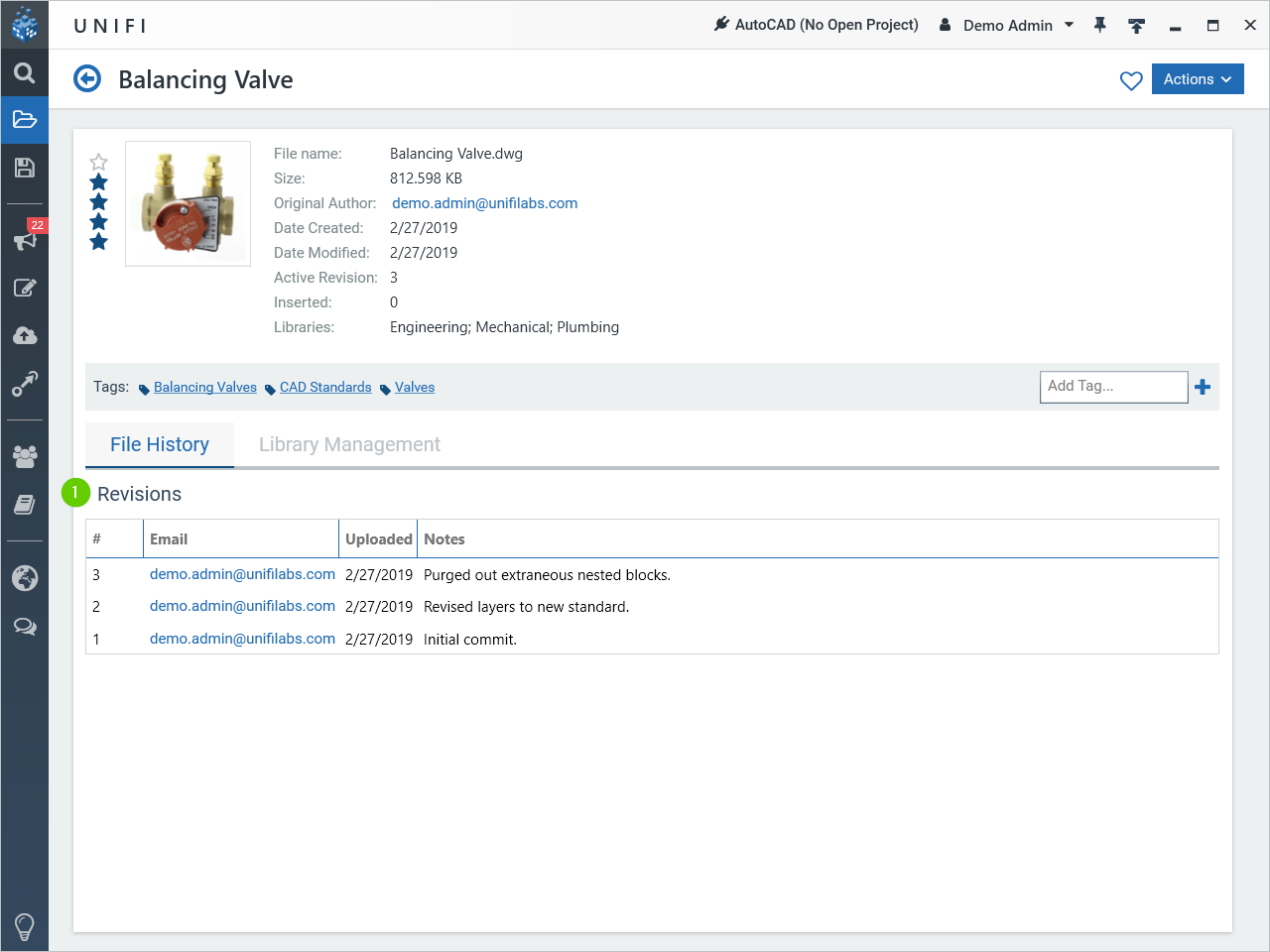
Task: Maximize the UNIFI window
Action: pos(1212,26)
